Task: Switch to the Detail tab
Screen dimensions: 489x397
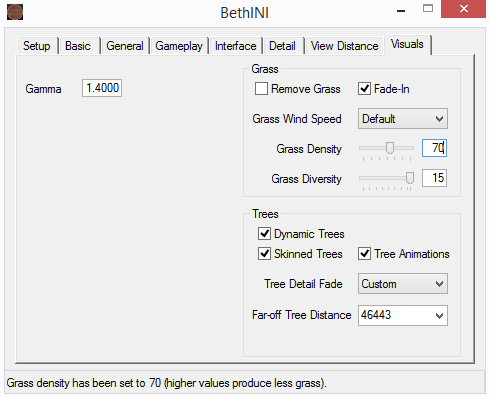Action: [x=282, y=46]
